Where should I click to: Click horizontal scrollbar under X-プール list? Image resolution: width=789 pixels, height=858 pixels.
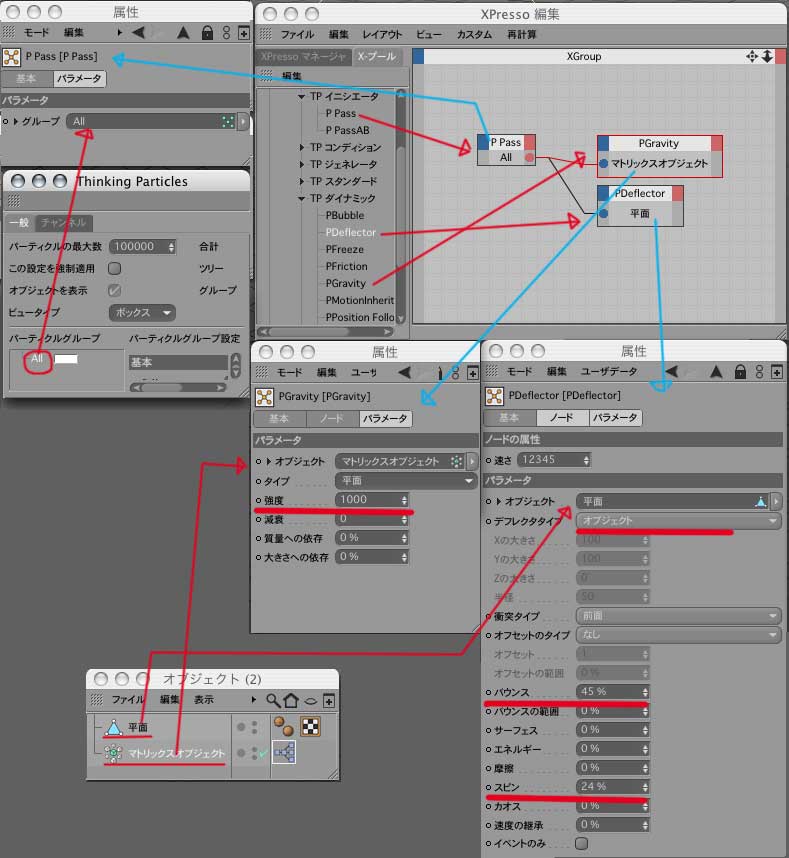pos(325,332)
